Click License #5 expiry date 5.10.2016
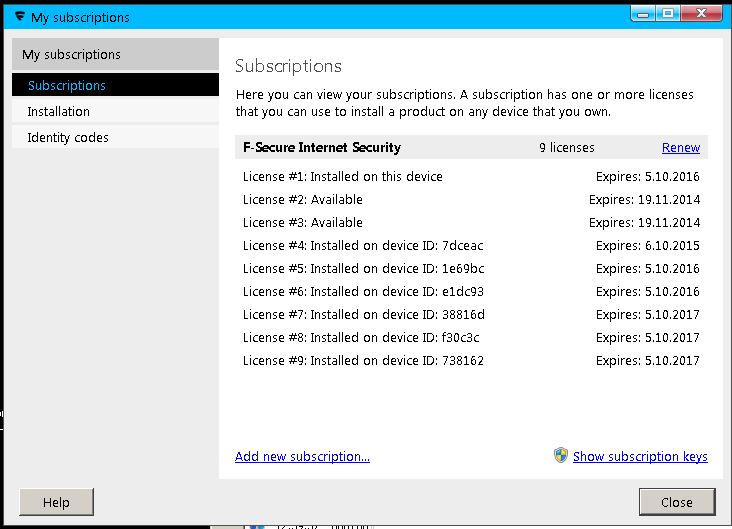The image size is (732, 529). click(648, 268)
